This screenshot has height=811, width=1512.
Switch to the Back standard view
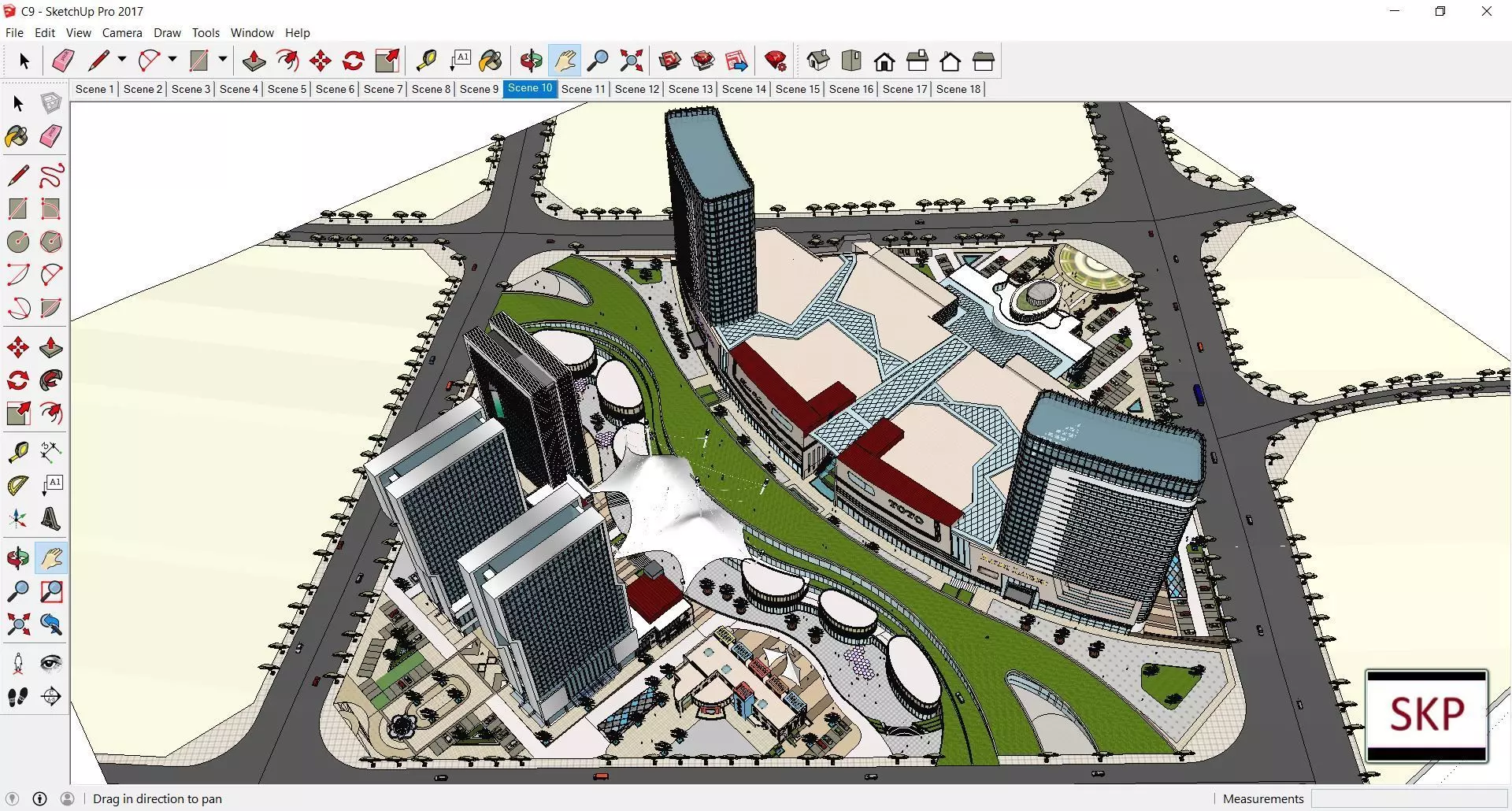click(951, 61)
